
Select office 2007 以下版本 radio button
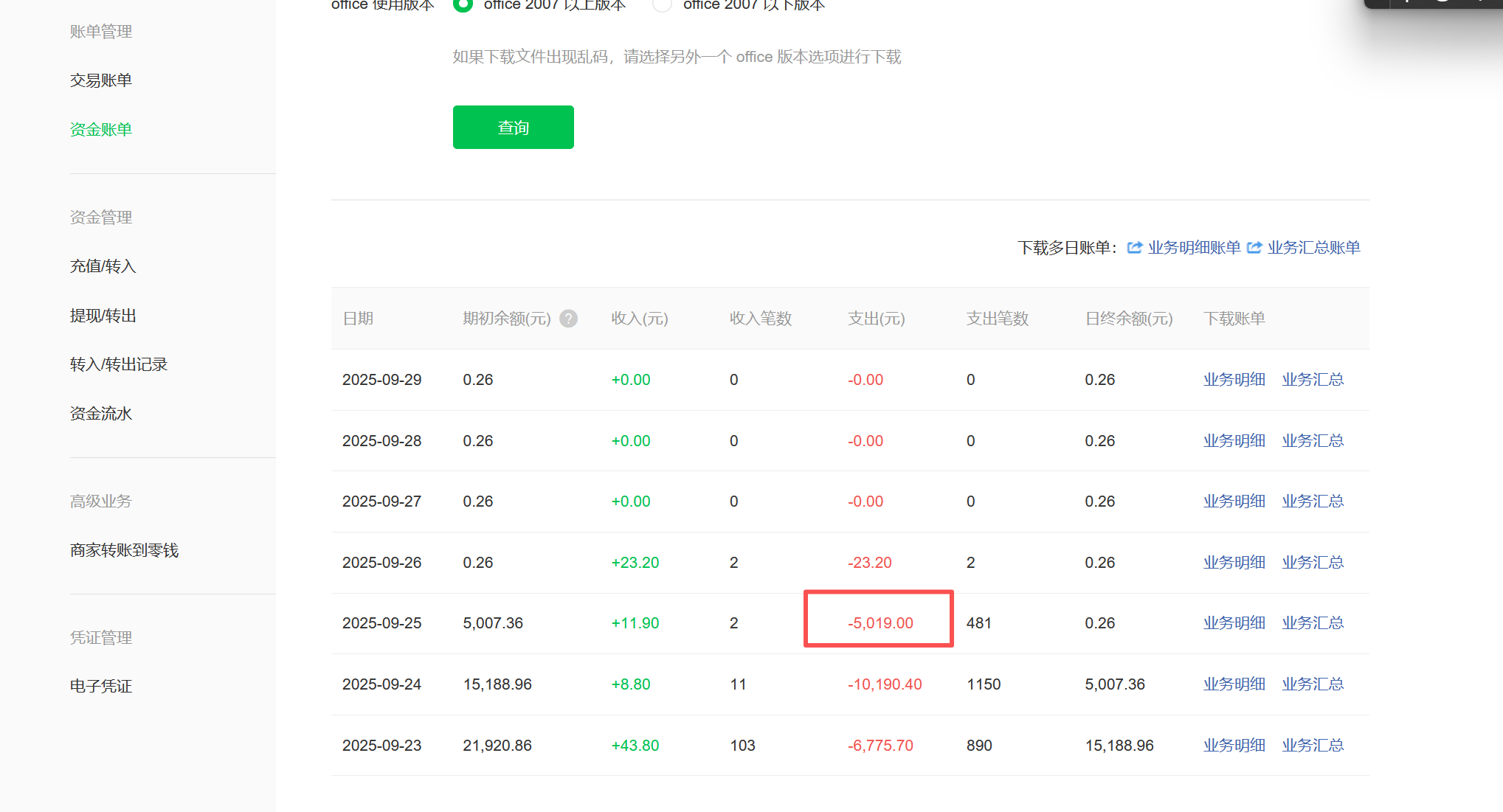(x=662, y=4)
